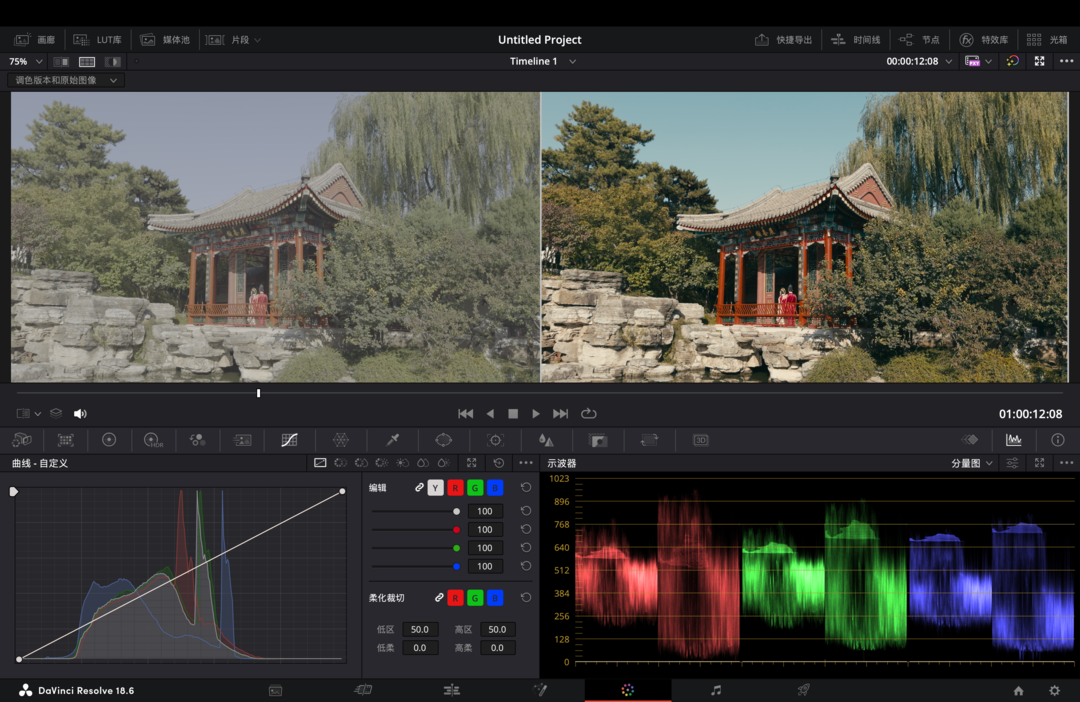
Task: Toggle the red channel in 编辑 row
Action: pos(455,488)
